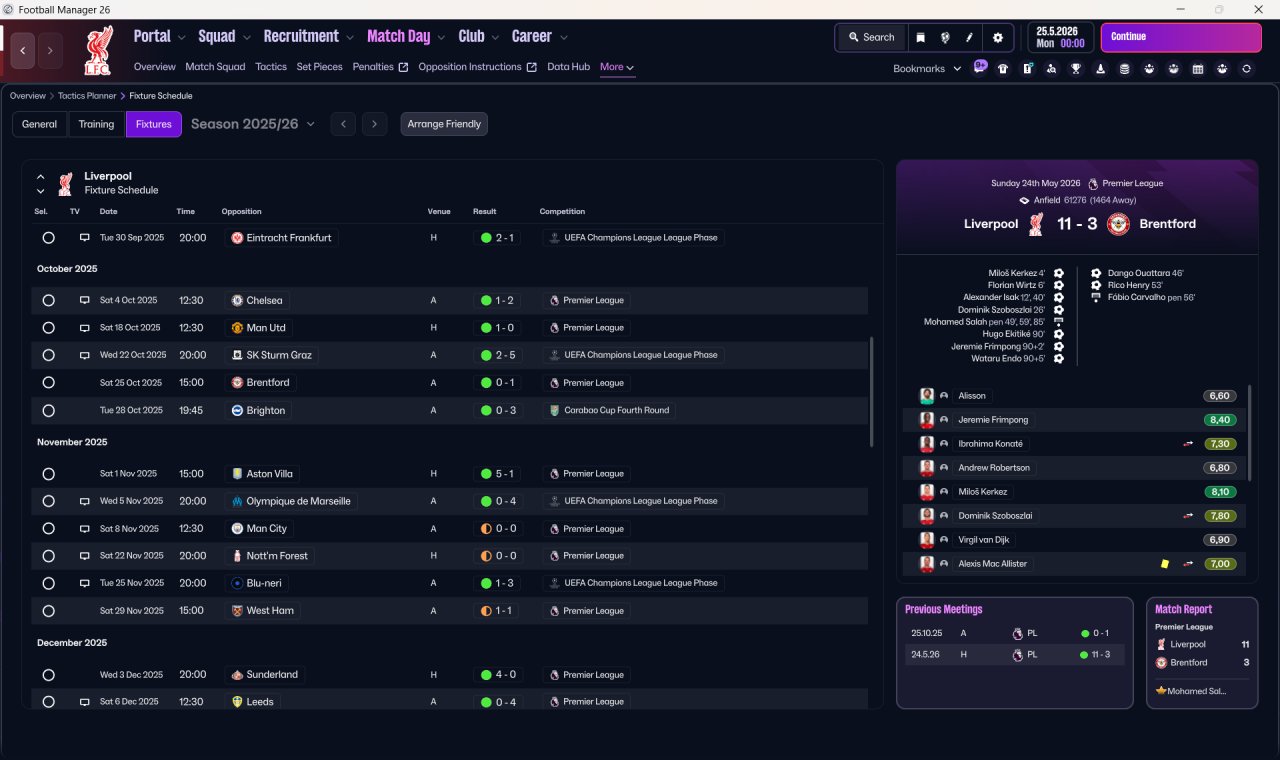The height and width of the screenshot is (760, 1280).
Task: Click the Olympique de Marseille club badge
Action: 237,501
